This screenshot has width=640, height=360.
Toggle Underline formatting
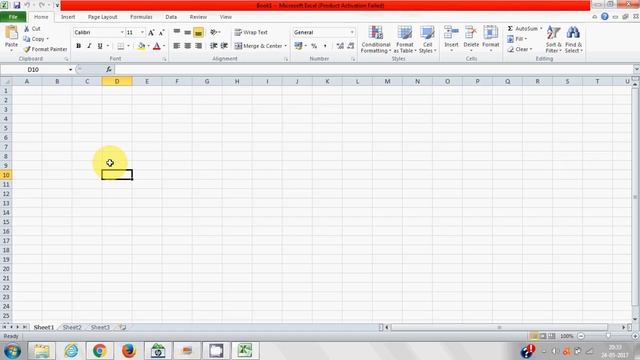(100, 46)
